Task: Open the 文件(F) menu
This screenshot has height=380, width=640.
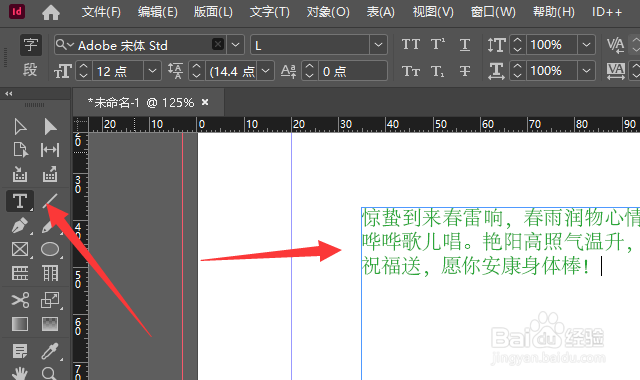Action: pos(101,12)
